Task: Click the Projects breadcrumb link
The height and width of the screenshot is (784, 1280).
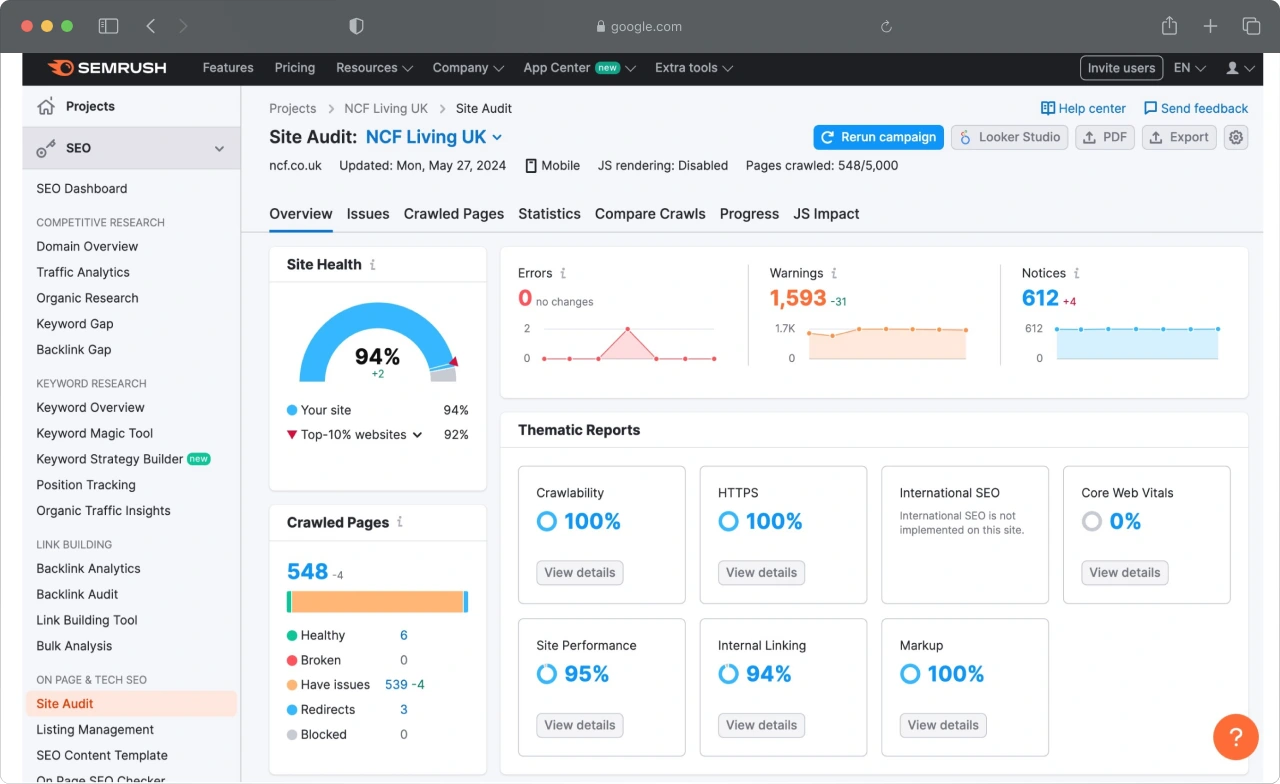Action: coord(293,108)
